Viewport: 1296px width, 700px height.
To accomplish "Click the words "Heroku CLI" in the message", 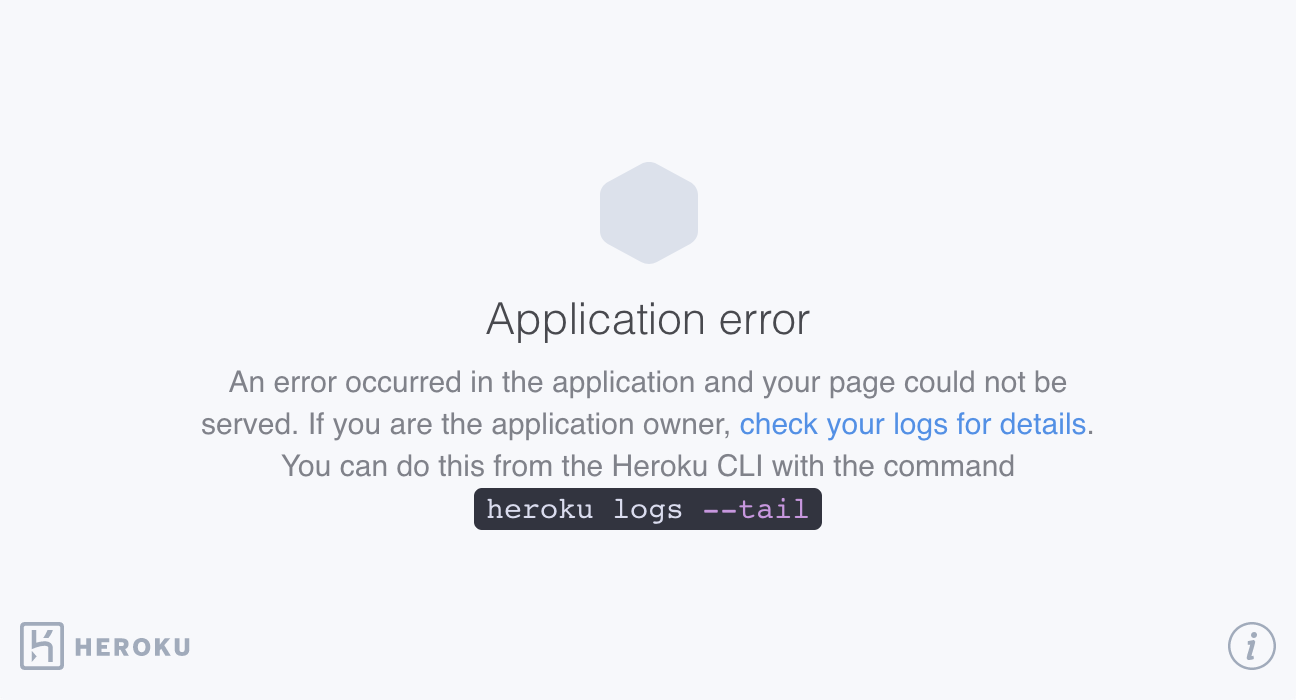I will tap(689, 466).
